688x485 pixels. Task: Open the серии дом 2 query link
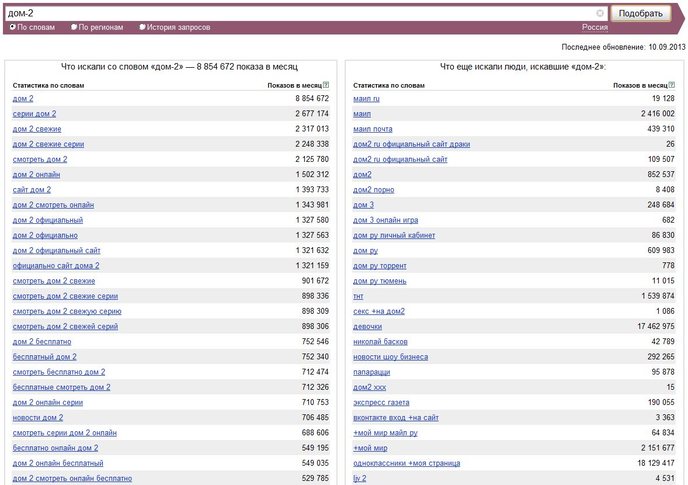[34, 114]
